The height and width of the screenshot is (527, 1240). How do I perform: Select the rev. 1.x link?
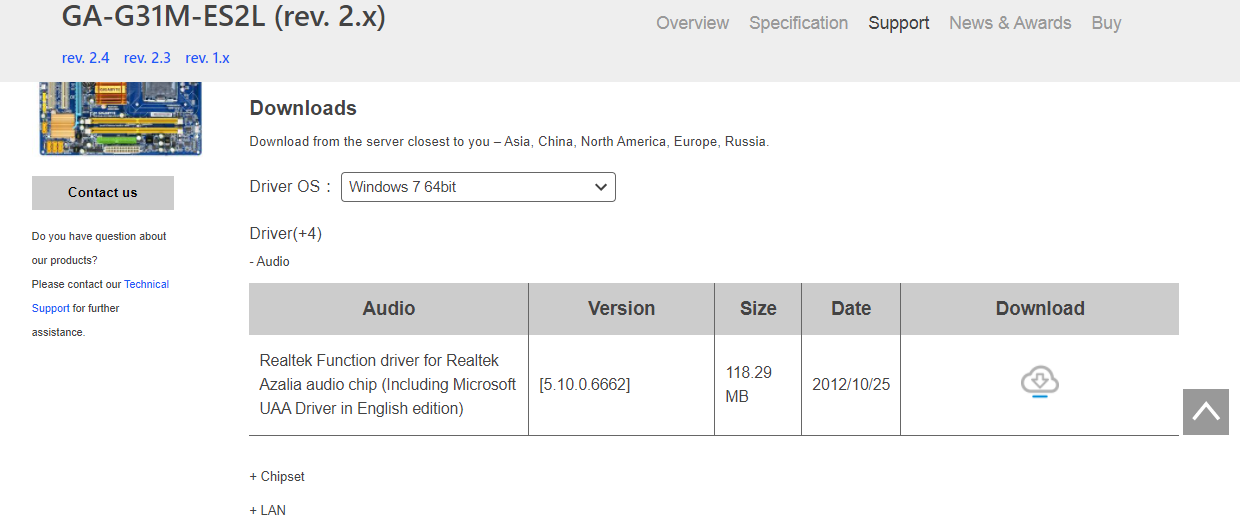click(207, 58)
